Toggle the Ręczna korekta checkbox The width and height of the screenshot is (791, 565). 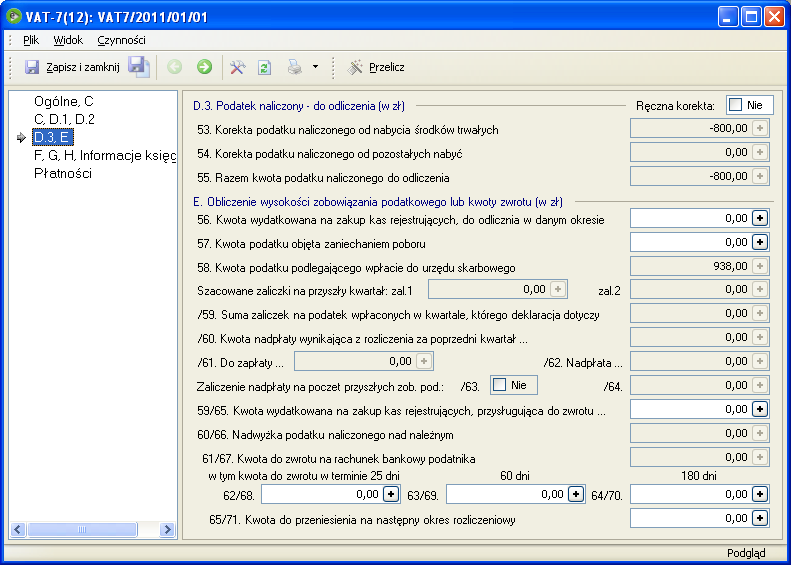tap(736, 105)
